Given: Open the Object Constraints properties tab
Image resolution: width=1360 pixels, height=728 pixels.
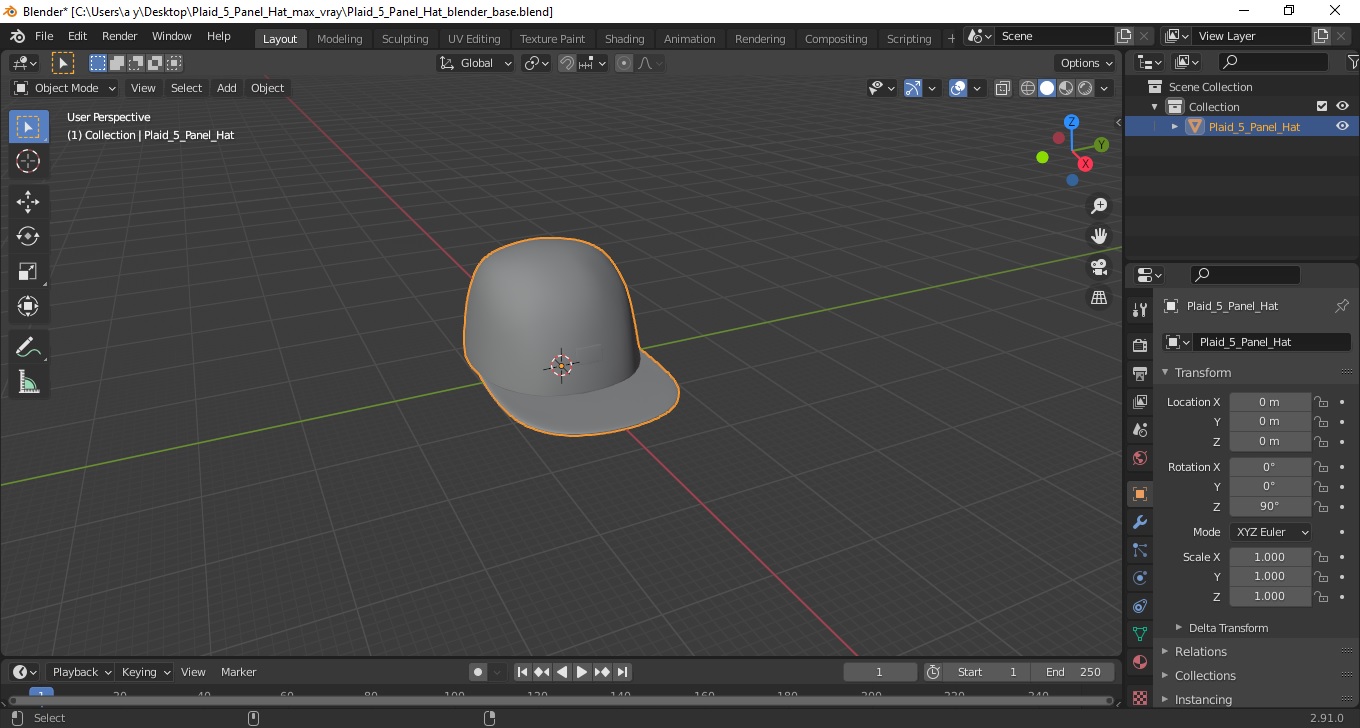Looking at the screenshot, I should click(x=1139, y=606).
